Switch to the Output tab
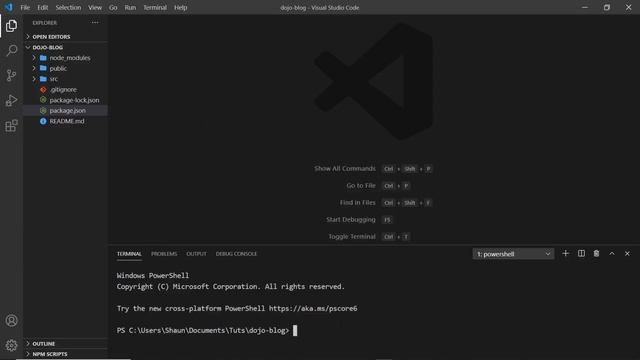 (196, 254)
